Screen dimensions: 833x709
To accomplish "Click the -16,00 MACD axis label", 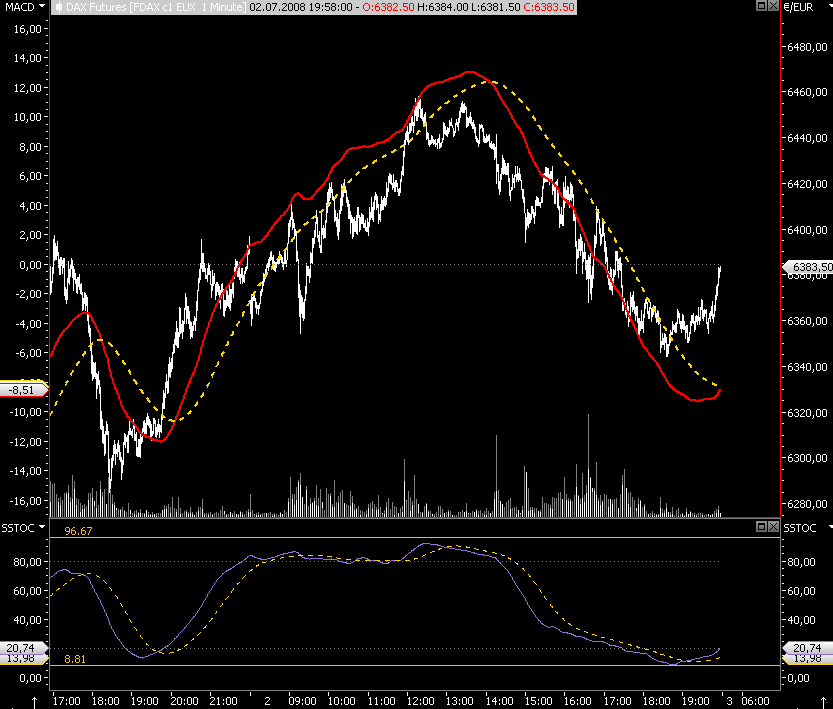I will pos(26,501).
